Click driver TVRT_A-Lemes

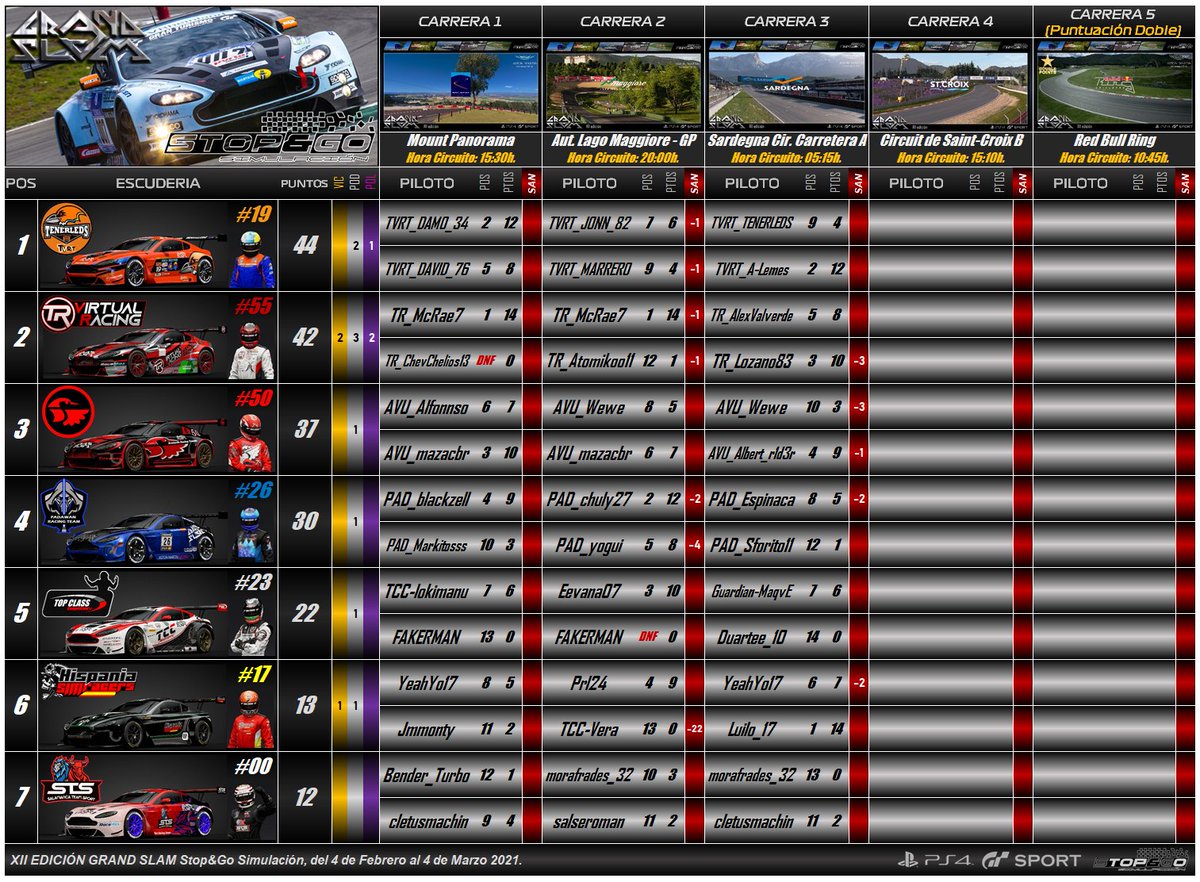coord(751,268)
